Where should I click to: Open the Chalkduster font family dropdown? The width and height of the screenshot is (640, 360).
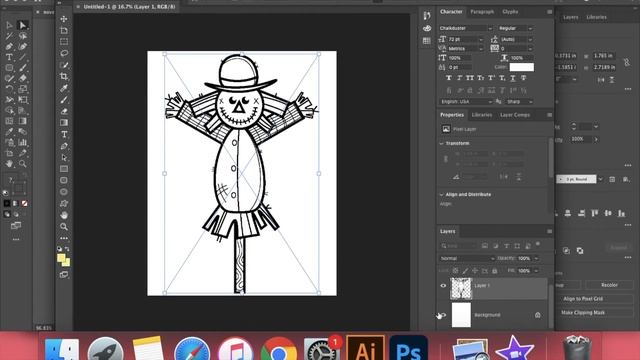click(466, 28)
